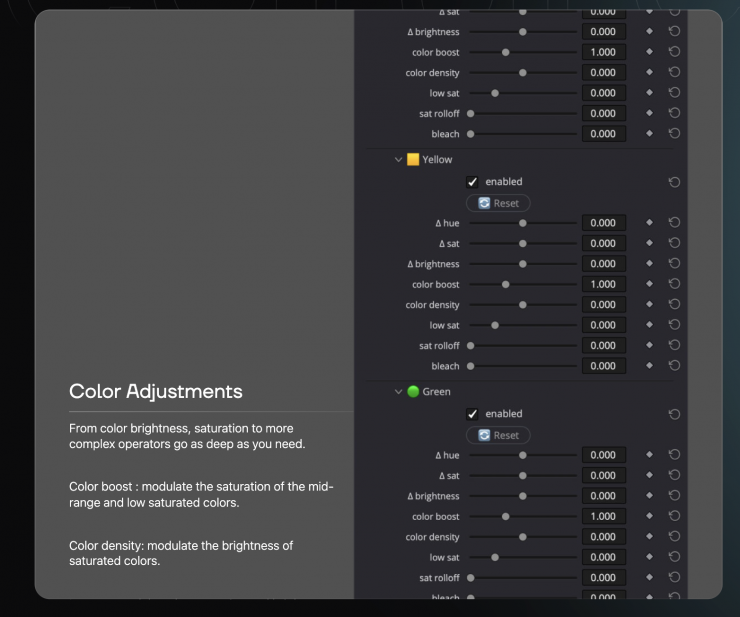Click keyframe diamond for Yellow bleach
740x617 pixels.
649,366
